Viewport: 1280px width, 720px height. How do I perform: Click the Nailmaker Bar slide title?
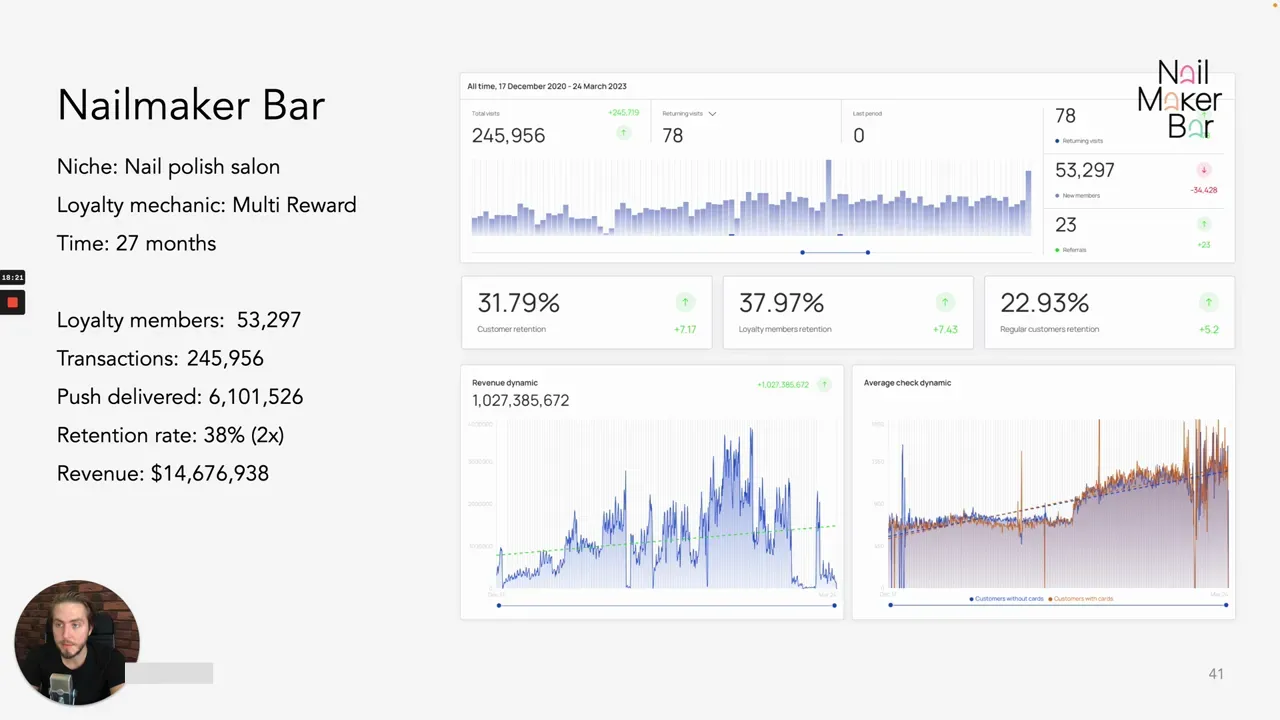[191, 105]
